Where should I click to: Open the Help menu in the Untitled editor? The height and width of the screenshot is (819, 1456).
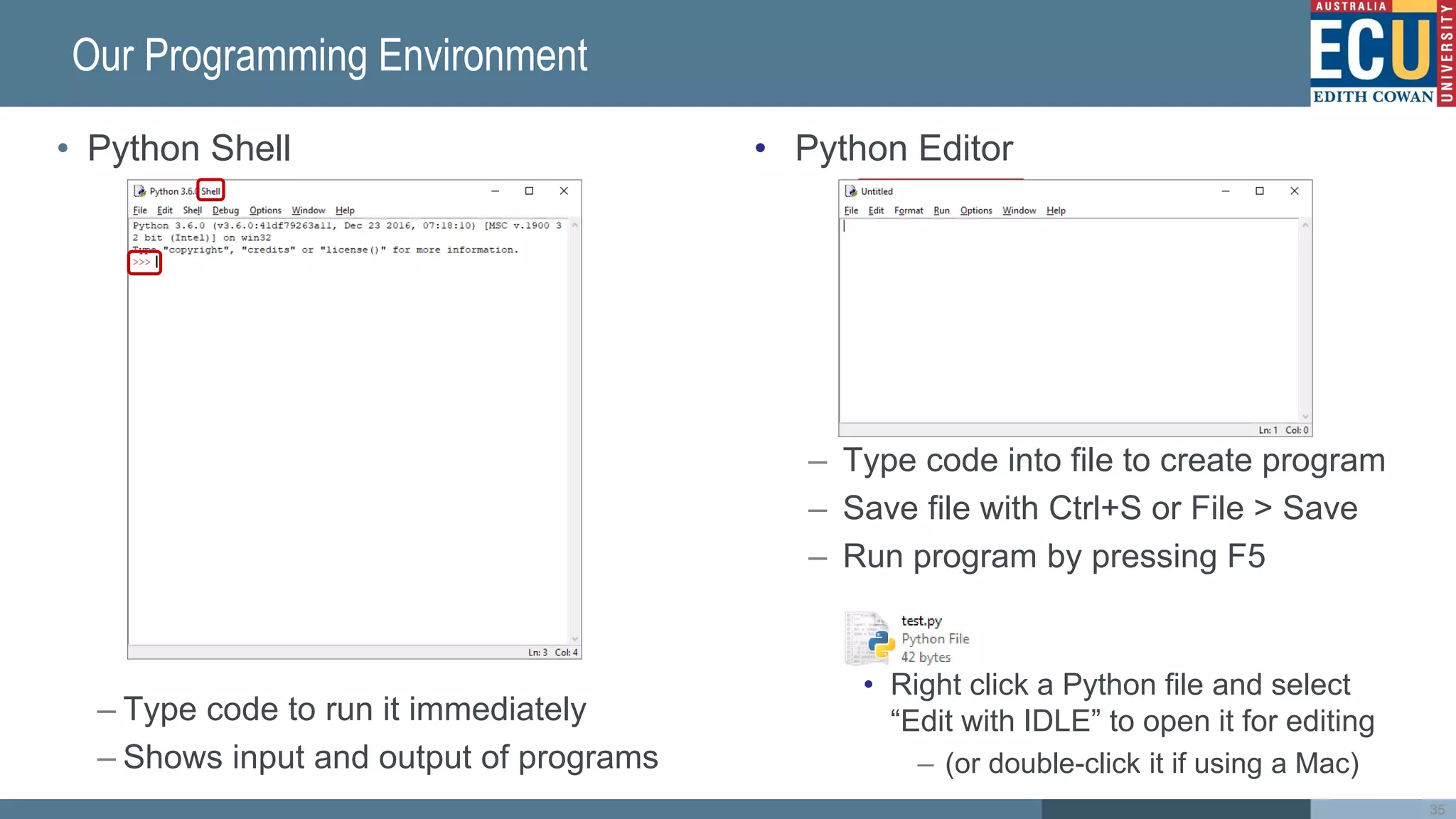pyautogui.click(x=1056, y=210)
